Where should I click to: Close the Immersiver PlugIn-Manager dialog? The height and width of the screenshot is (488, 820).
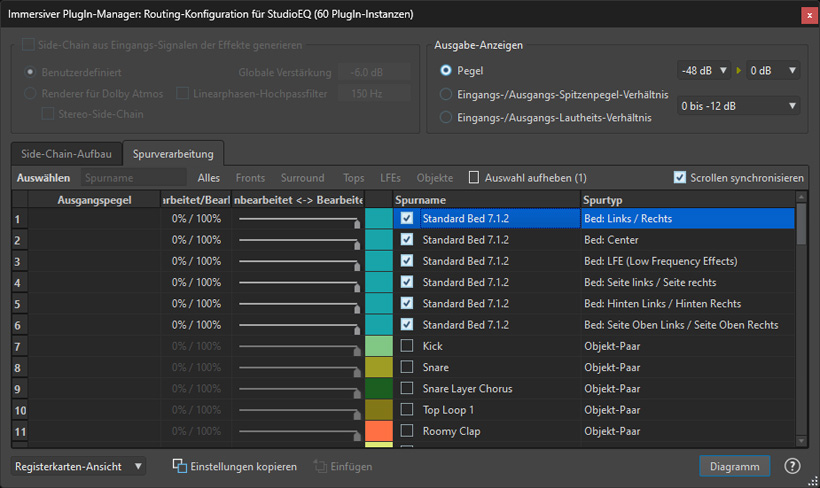click(x=810, y=15)
